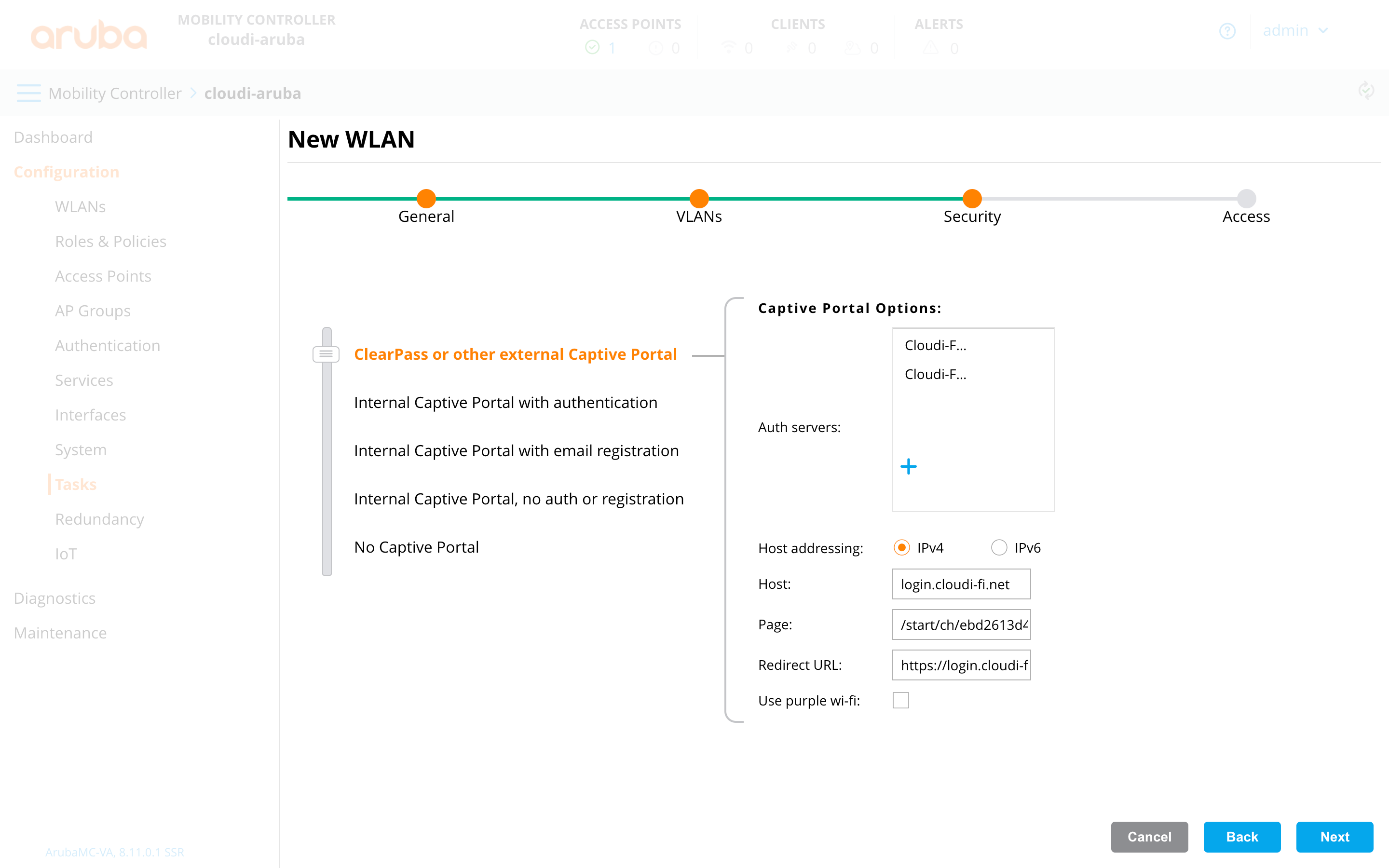
Task: Add an auth server with the plus icon
Action: point(909,467)
